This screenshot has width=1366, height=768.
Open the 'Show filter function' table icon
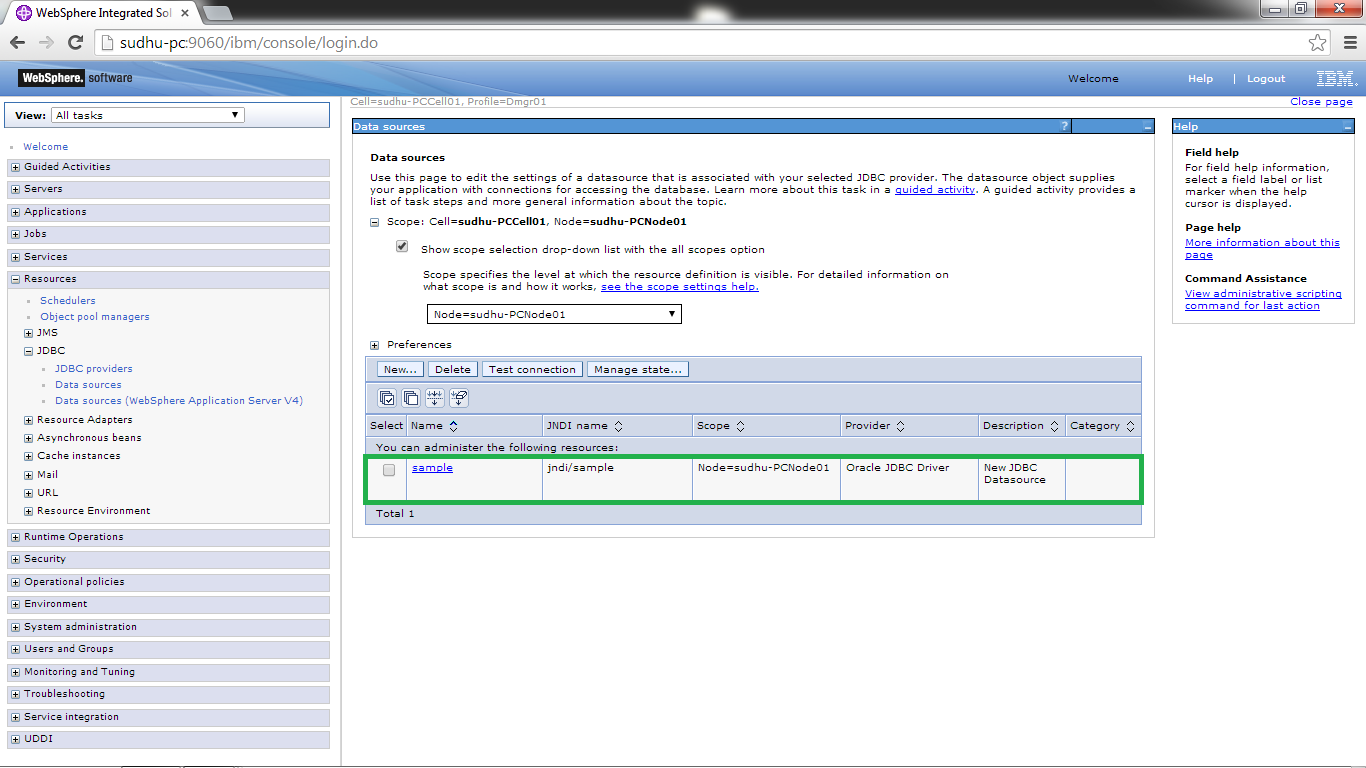click(x=434, y=397)
